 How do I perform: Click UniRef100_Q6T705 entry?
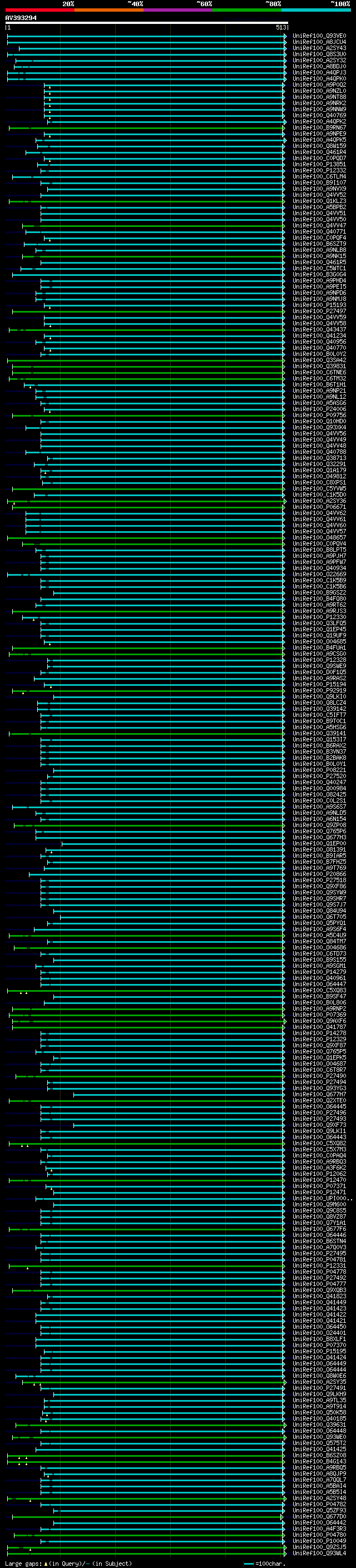319,917
